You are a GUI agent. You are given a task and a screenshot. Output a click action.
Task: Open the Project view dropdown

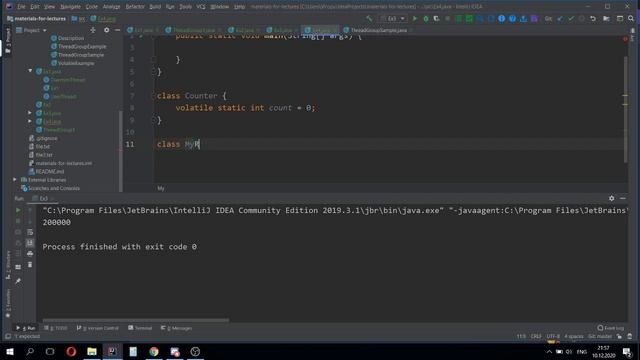click(31, 30)
